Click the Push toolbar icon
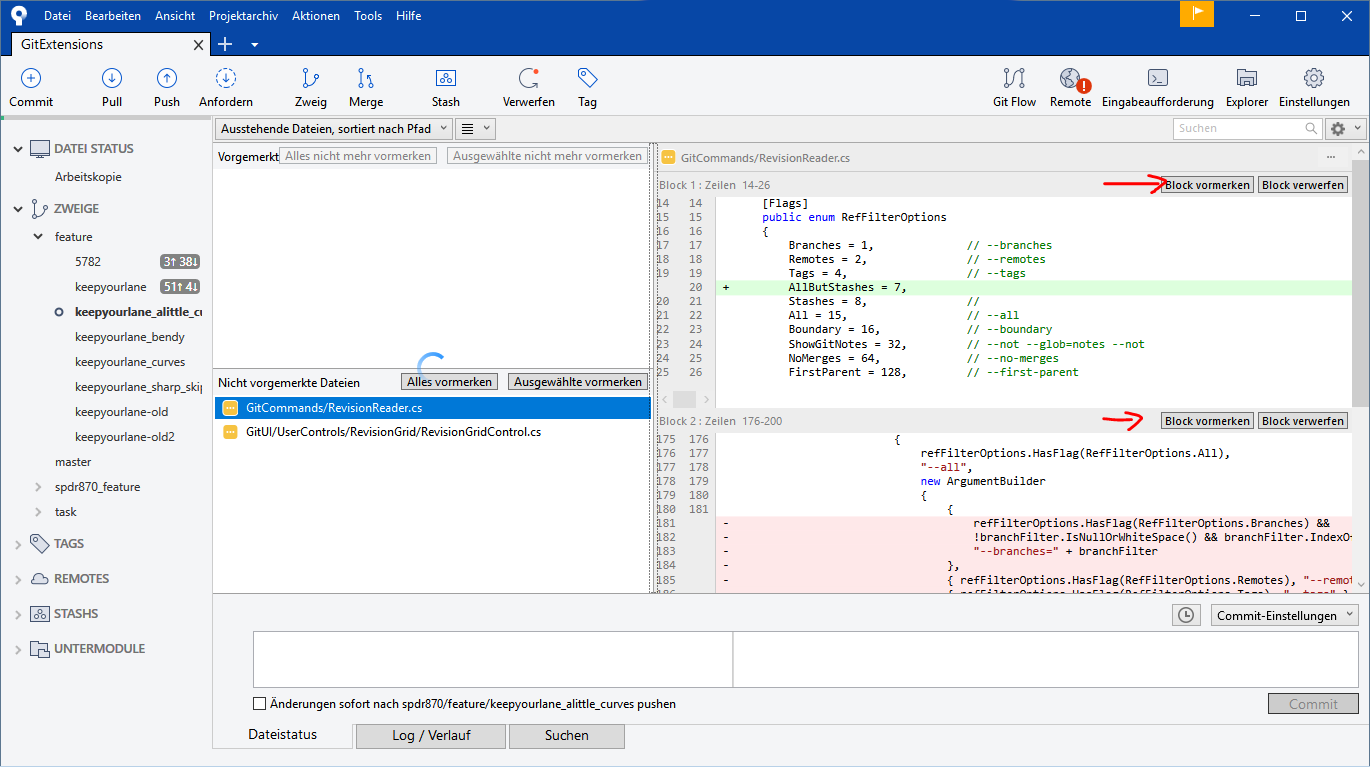Screen dimensions: 1370x767 click(167, 79)
